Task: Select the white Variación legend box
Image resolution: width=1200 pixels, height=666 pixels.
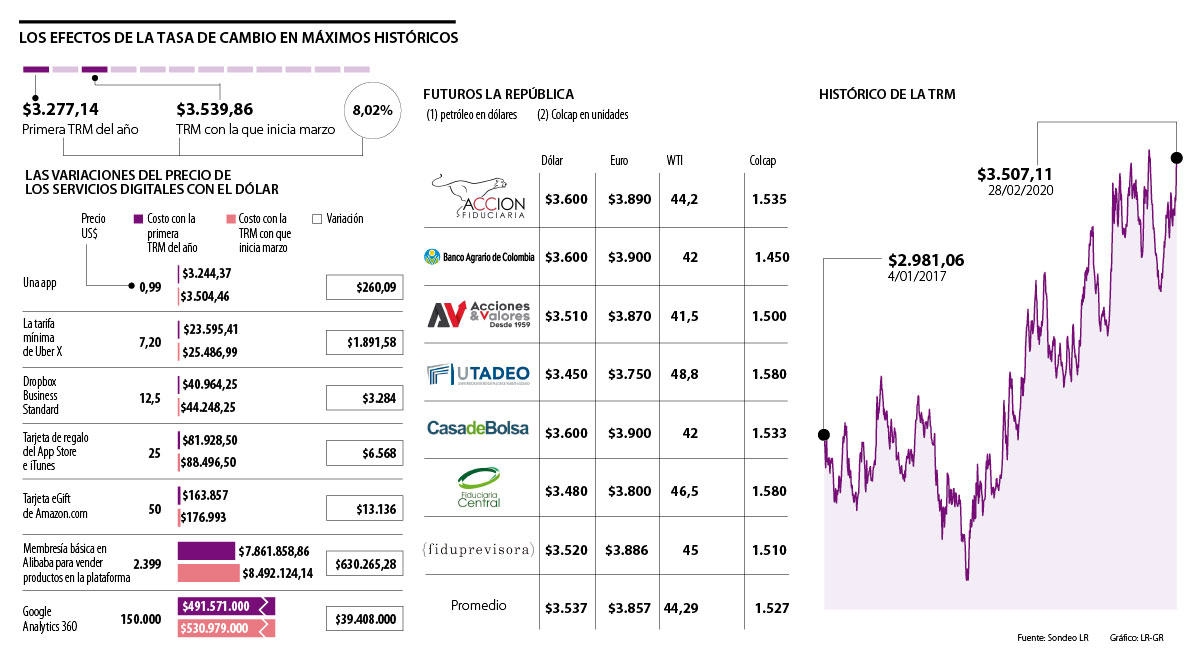Action: pos(318,219)
